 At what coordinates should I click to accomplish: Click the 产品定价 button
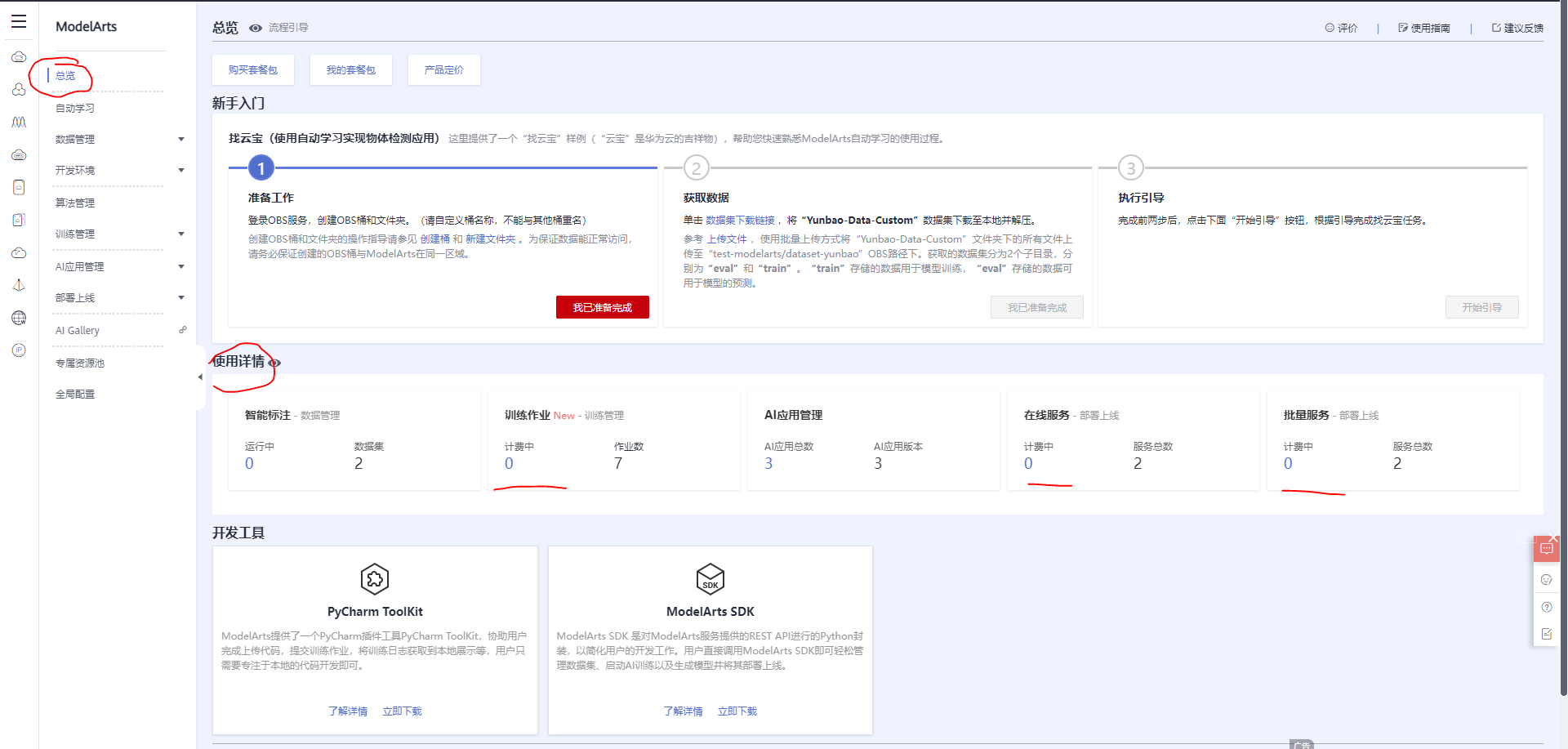444,70
